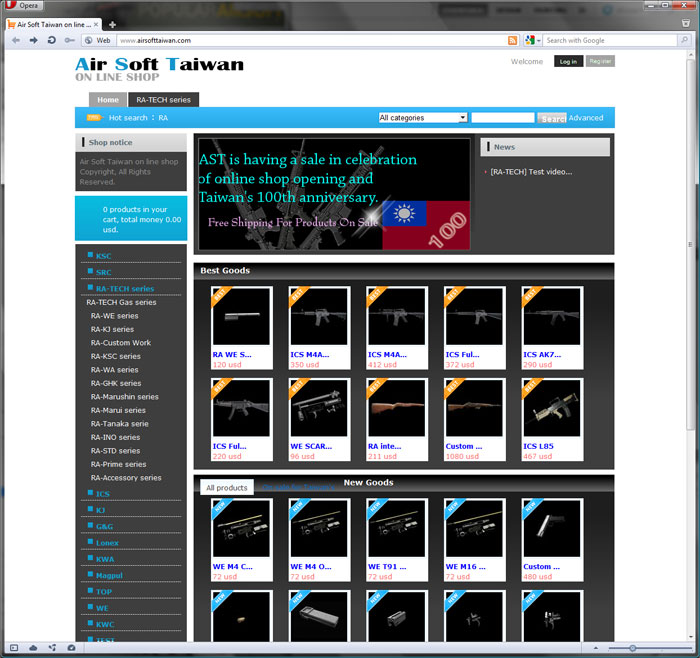The width and height of the screenshot is (700, 658).
Task: Open the Advanced search link
Action: (x=586, y=118)
